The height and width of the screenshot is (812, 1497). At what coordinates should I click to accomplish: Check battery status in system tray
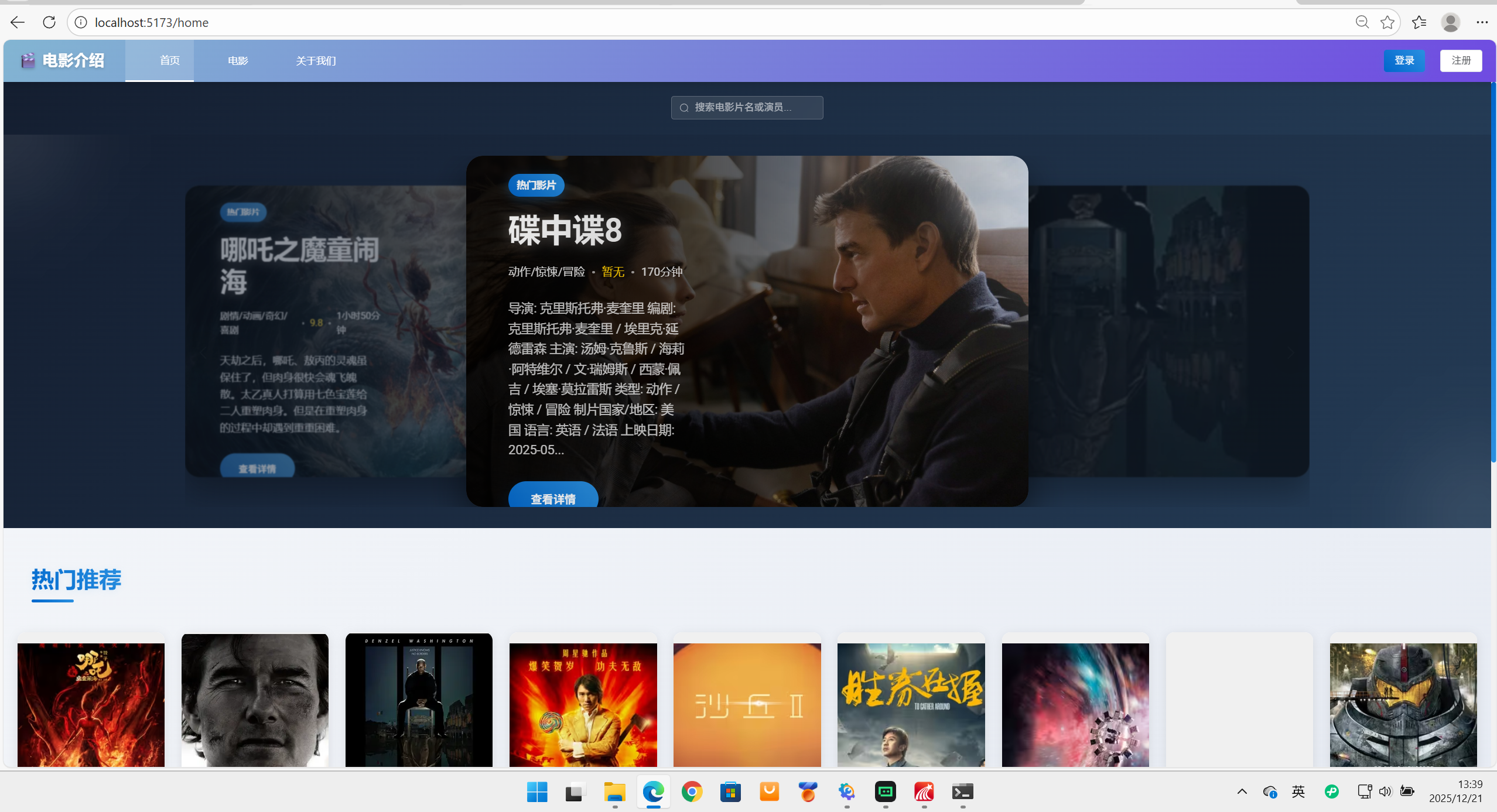tap(1407, 792)
